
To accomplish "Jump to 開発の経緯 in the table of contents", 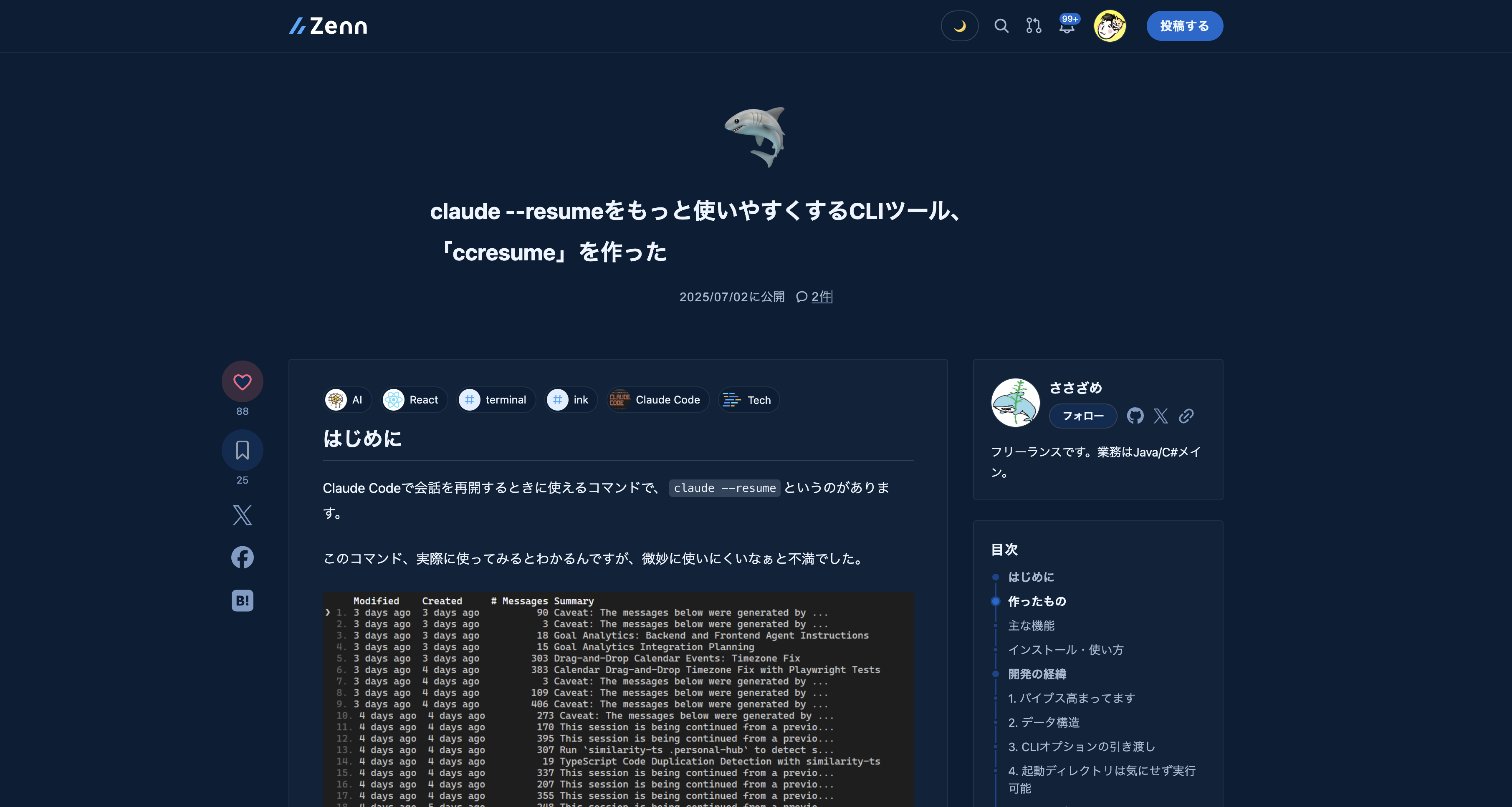I will (1037, 674).
